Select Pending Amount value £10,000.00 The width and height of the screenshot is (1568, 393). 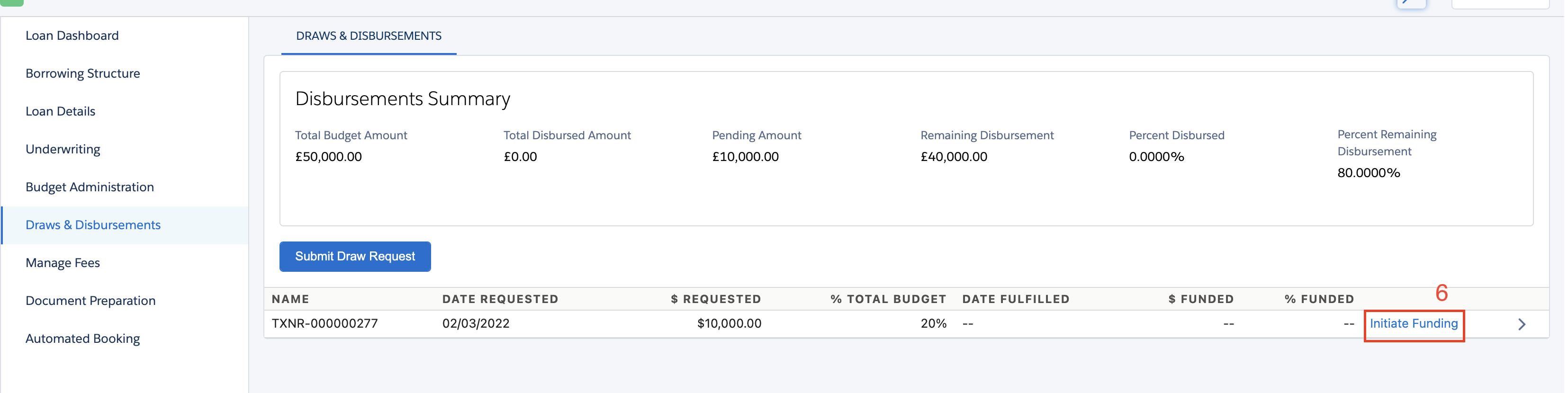746,156
